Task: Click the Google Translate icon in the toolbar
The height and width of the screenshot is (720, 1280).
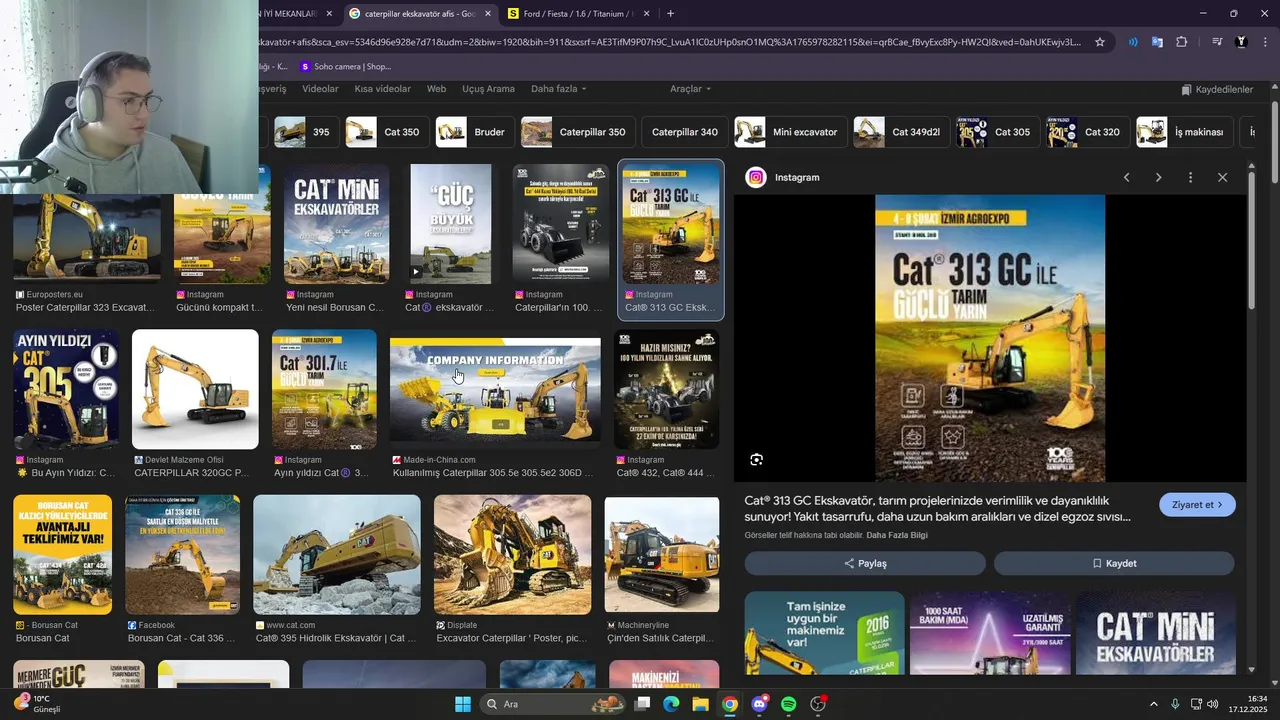Action: pyautogui.click(x=1157, y=42)
